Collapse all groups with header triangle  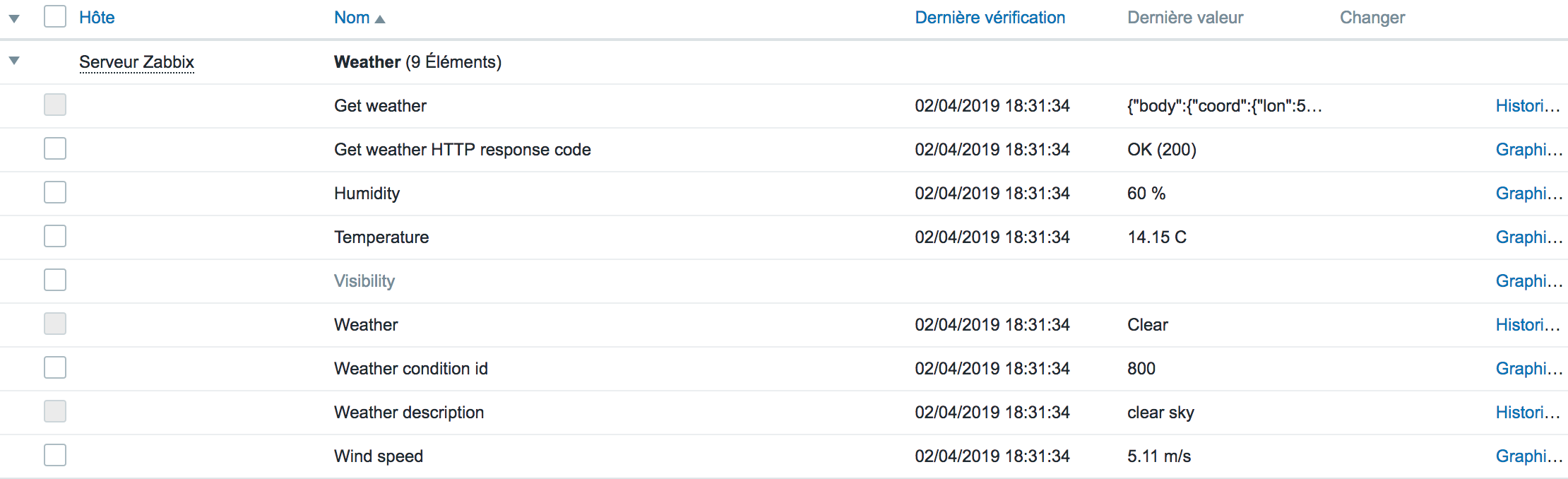tap(14, 18)
